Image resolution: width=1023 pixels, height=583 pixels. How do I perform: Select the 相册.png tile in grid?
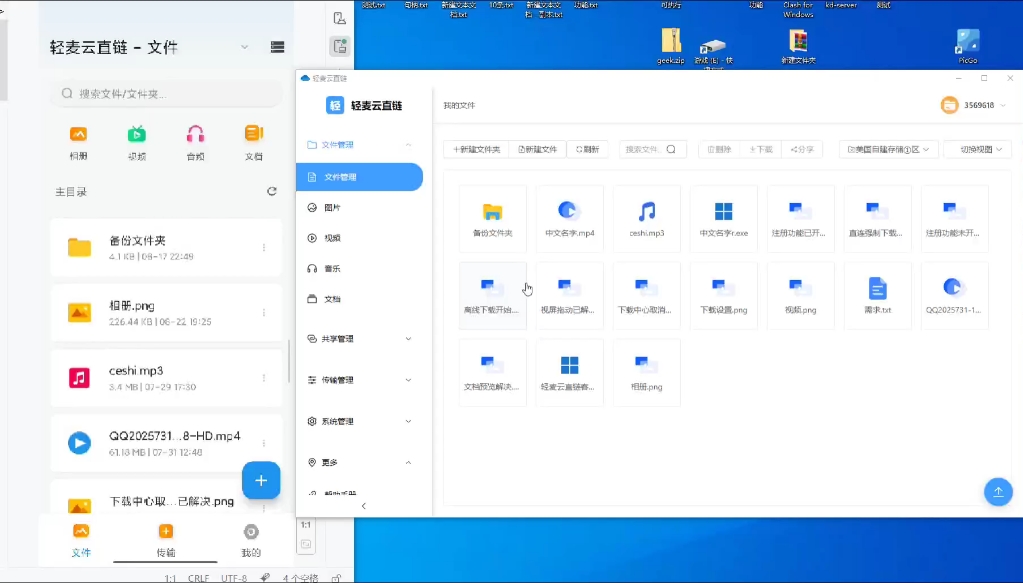tap(647, 372)
